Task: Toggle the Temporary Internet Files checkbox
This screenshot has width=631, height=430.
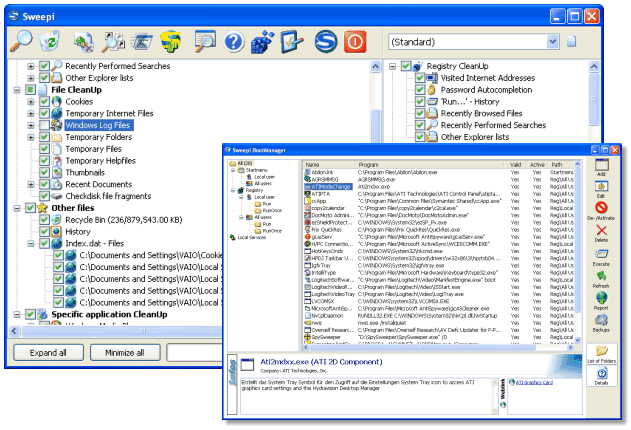Action: [x=44, y=113]
